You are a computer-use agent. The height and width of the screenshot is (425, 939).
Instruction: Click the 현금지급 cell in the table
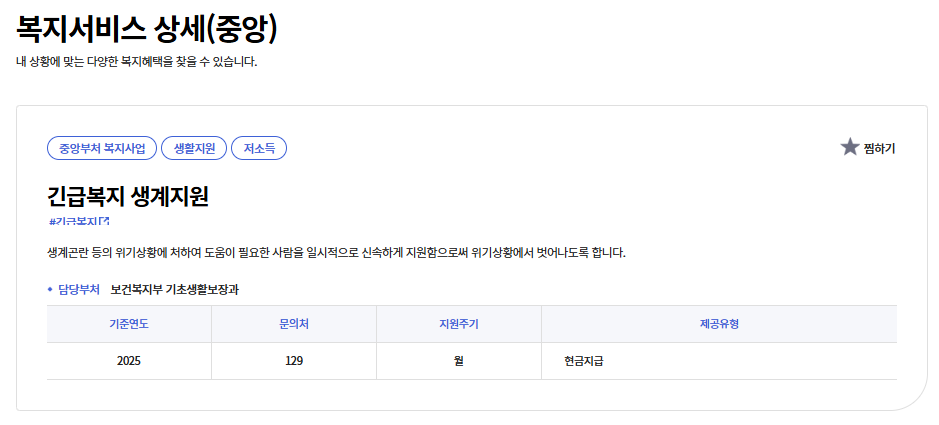(584, 361)
